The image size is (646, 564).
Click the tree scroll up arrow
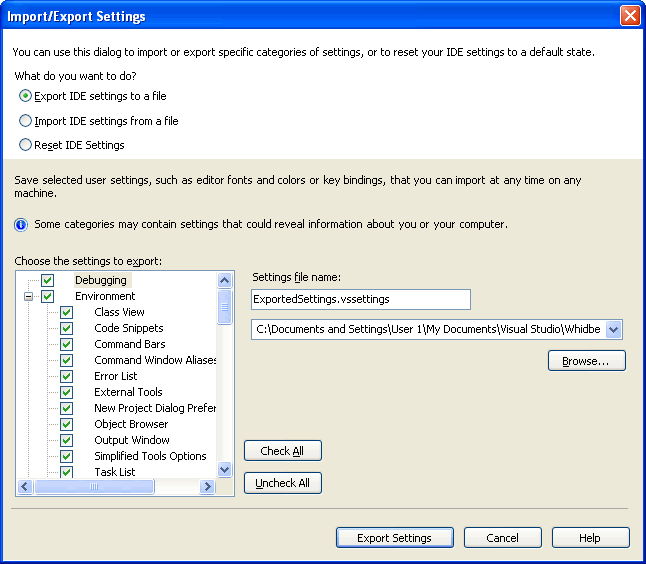225,281
